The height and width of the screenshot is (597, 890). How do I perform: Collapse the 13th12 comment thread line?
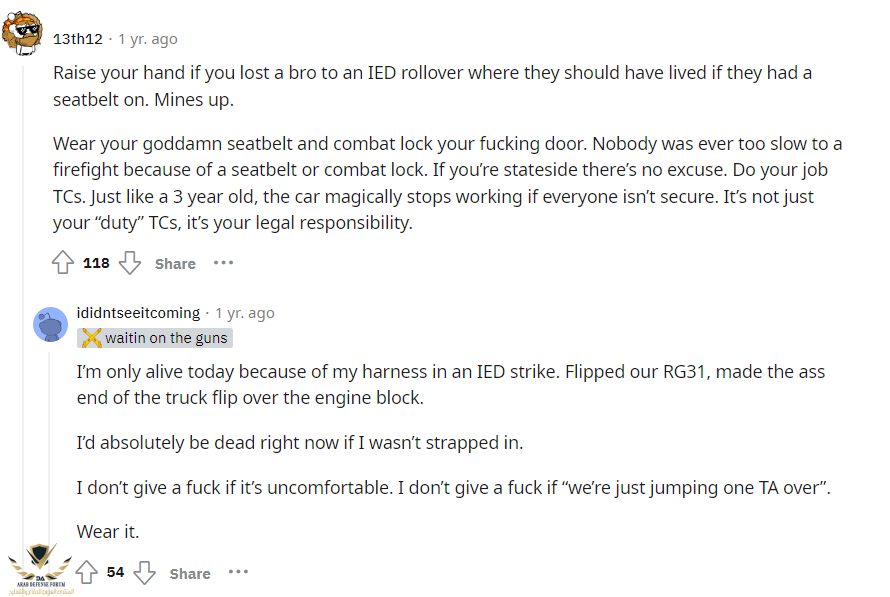(x=22, y=300)
